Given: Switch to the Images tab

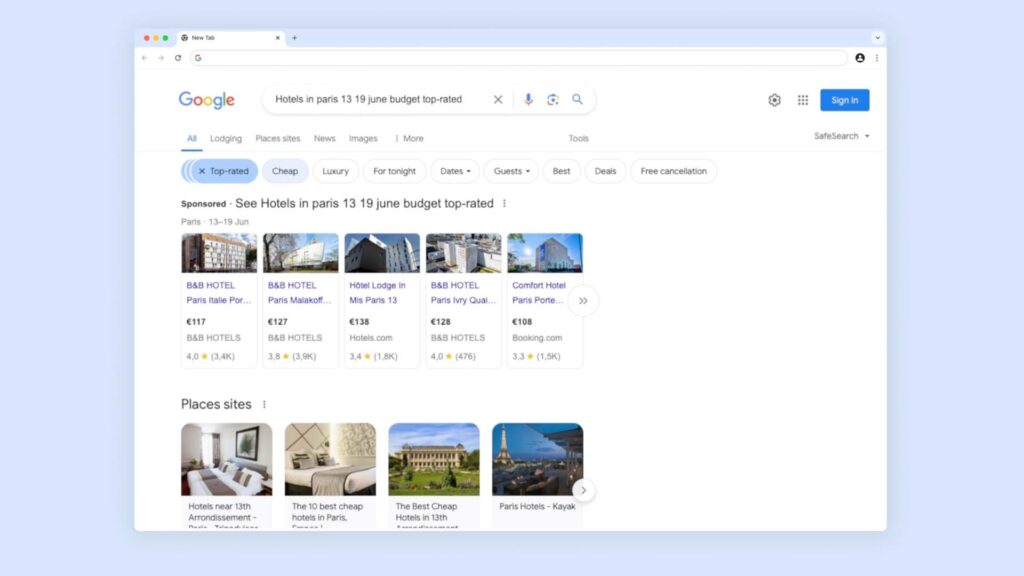Looking at the screenshot, I should click(363, 139).
